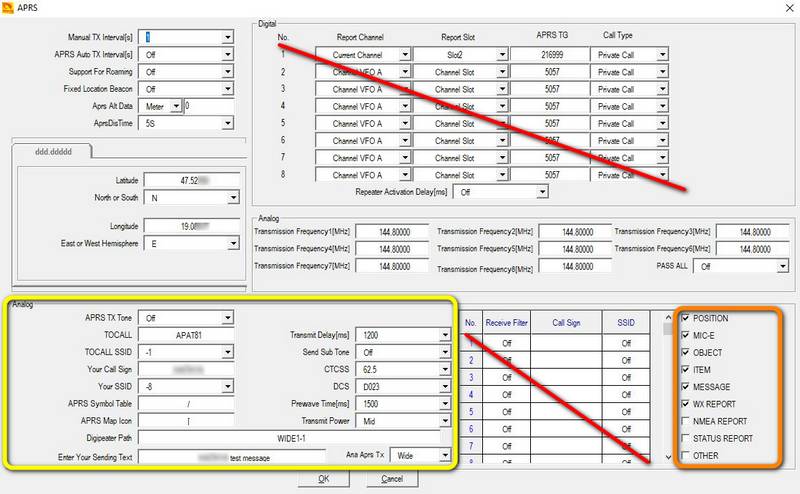The width and height of the screenshot is (800, 494).
Task: Expand the Prewave Time dropdown
Action: pyautogui.click(x=445, y=404)
